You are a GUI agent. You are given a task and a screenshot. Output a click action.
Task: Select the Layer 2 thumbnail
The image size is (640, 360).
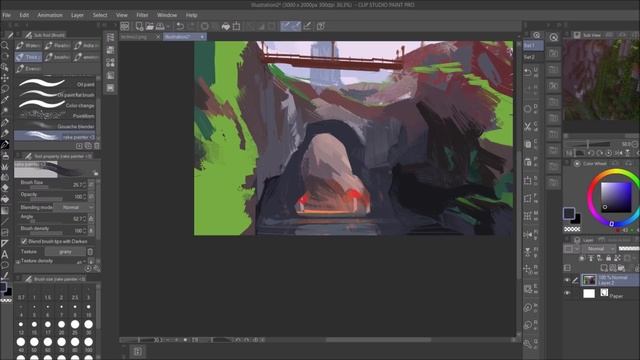click(589, 280)
